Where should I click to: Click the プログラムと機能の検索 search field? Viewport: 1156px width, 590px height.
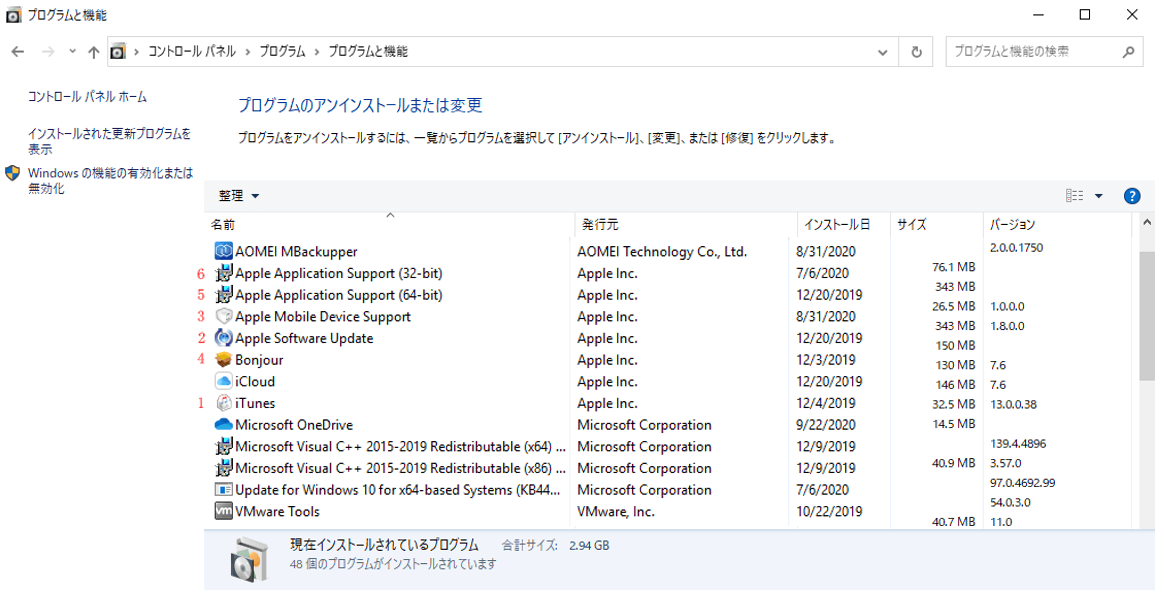[1034, 52]
